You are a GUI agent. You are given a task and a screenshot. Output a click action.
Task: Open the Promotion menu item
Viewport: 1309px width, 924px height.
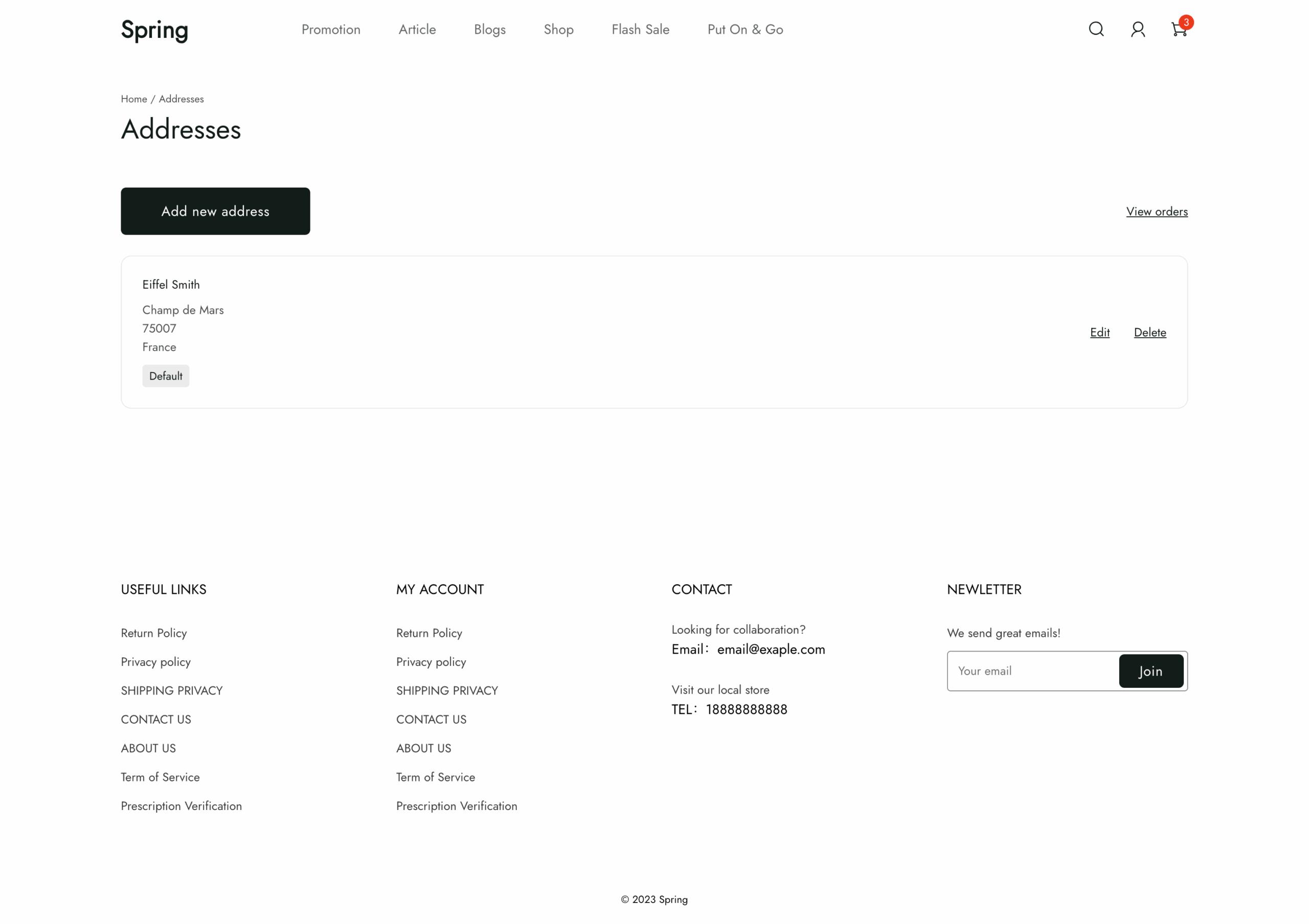pos(331,29)
